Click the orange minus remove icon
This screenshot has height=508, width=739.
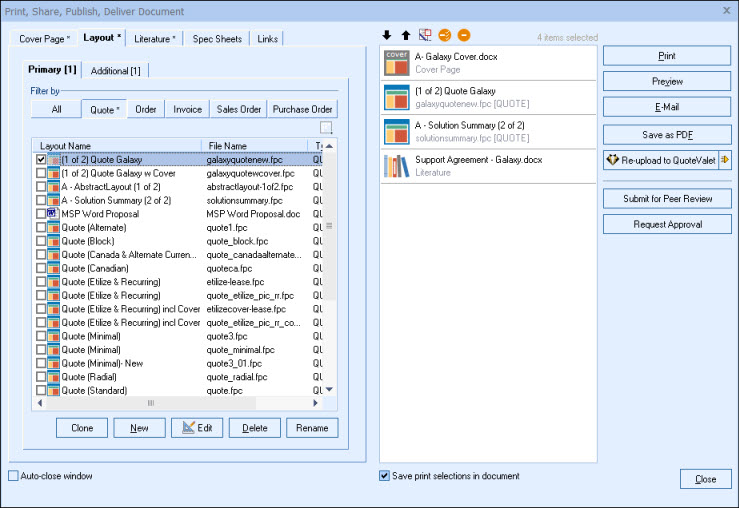[464, 36]
